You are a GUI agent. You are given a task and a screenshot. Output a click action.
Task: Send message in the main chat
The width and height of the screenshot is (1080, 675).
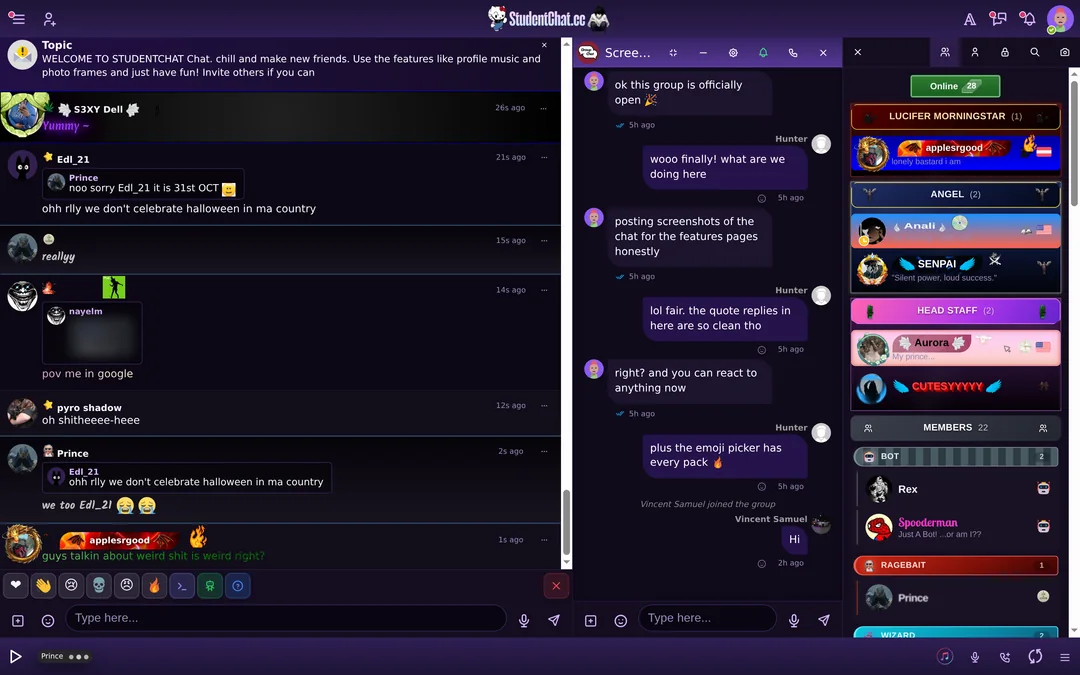(554, 620)
